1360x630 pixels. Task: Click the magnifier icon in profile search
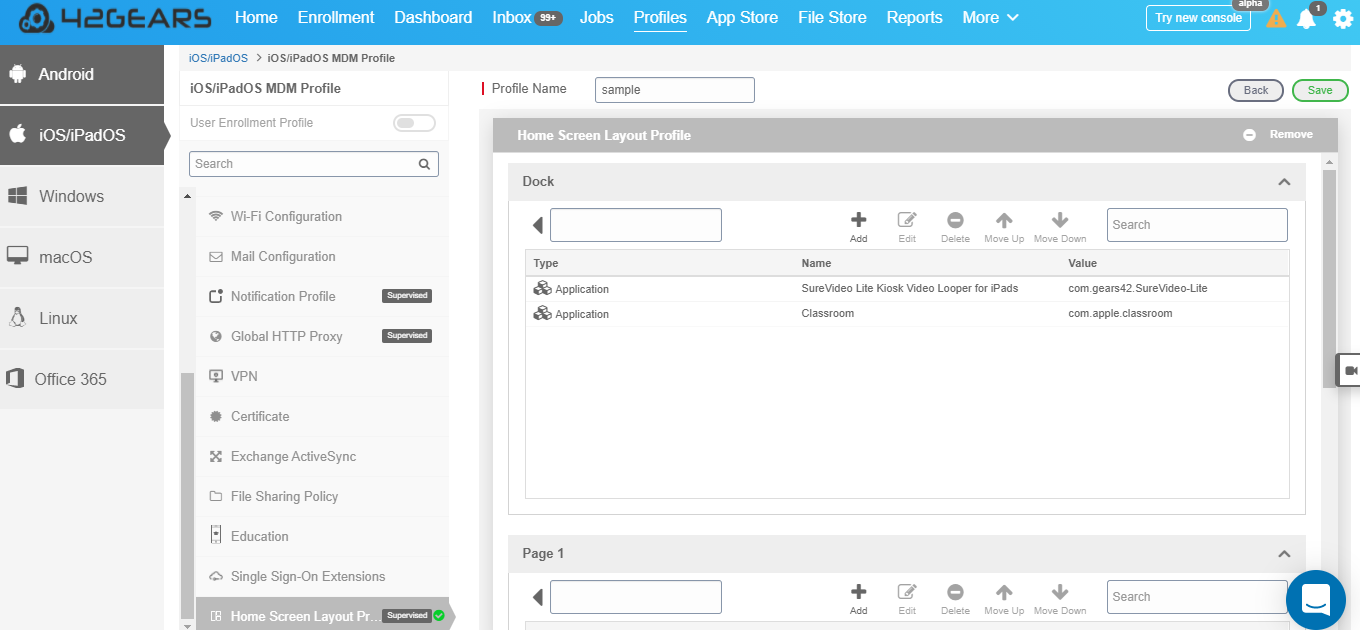coord(424,164)
